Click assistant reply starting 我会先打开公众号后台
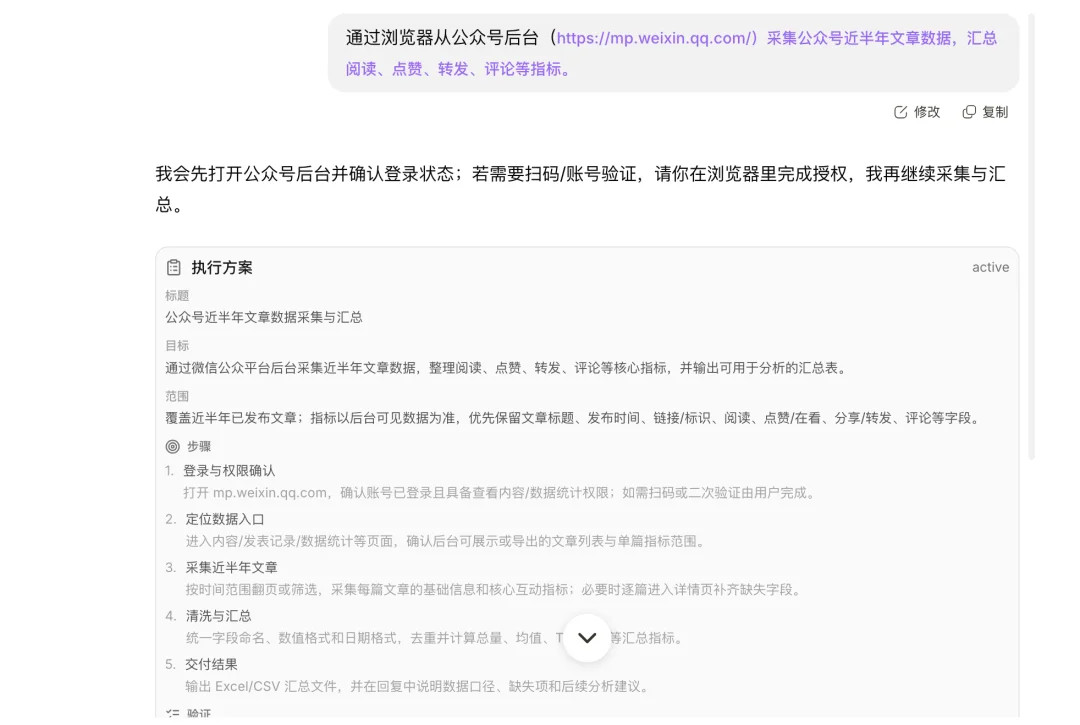 (x=580, y=189)
